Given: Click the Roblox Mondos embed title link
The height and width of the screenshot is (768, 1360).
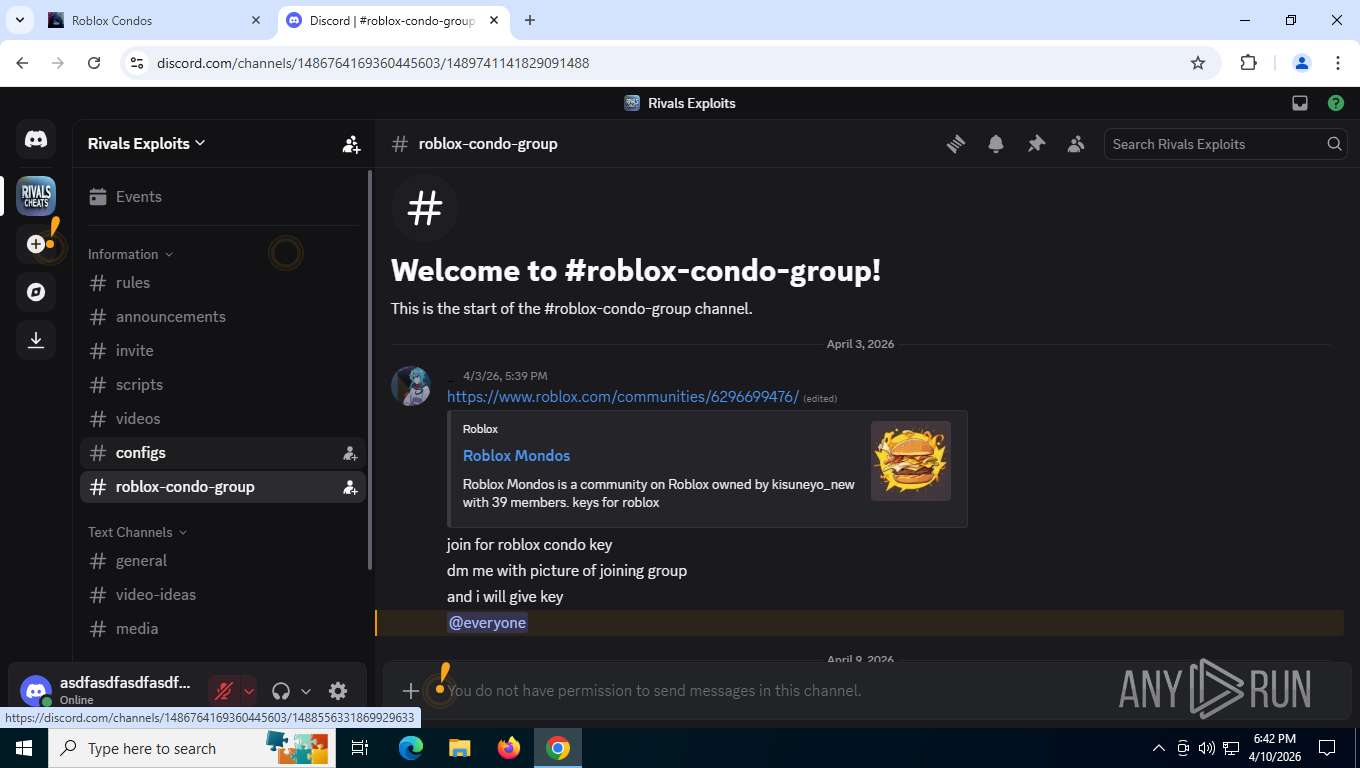Looking at the screenshot, I should [x=516, y=455].
